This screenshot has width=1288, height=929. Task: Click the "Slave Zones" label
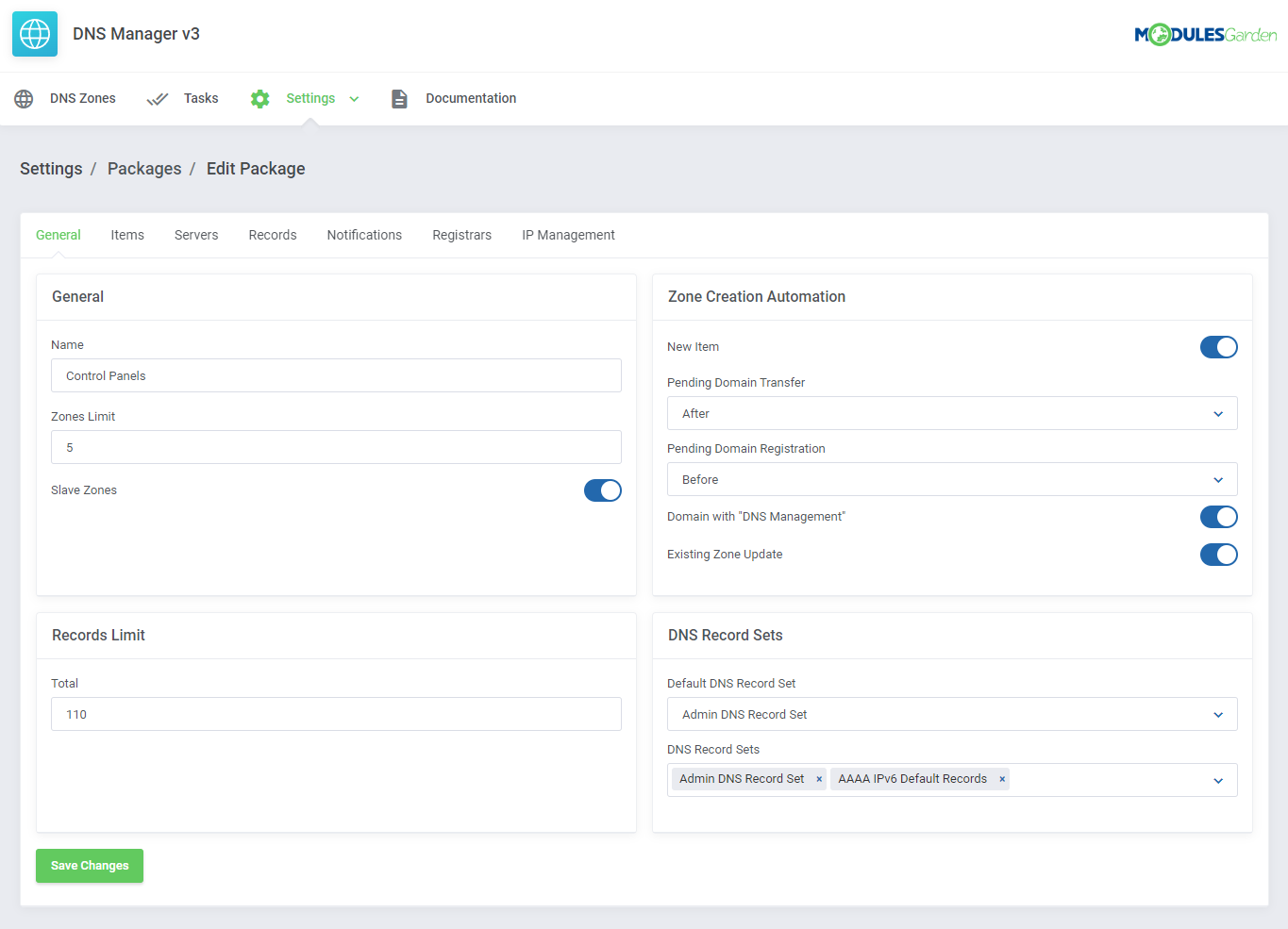[84, 490]
